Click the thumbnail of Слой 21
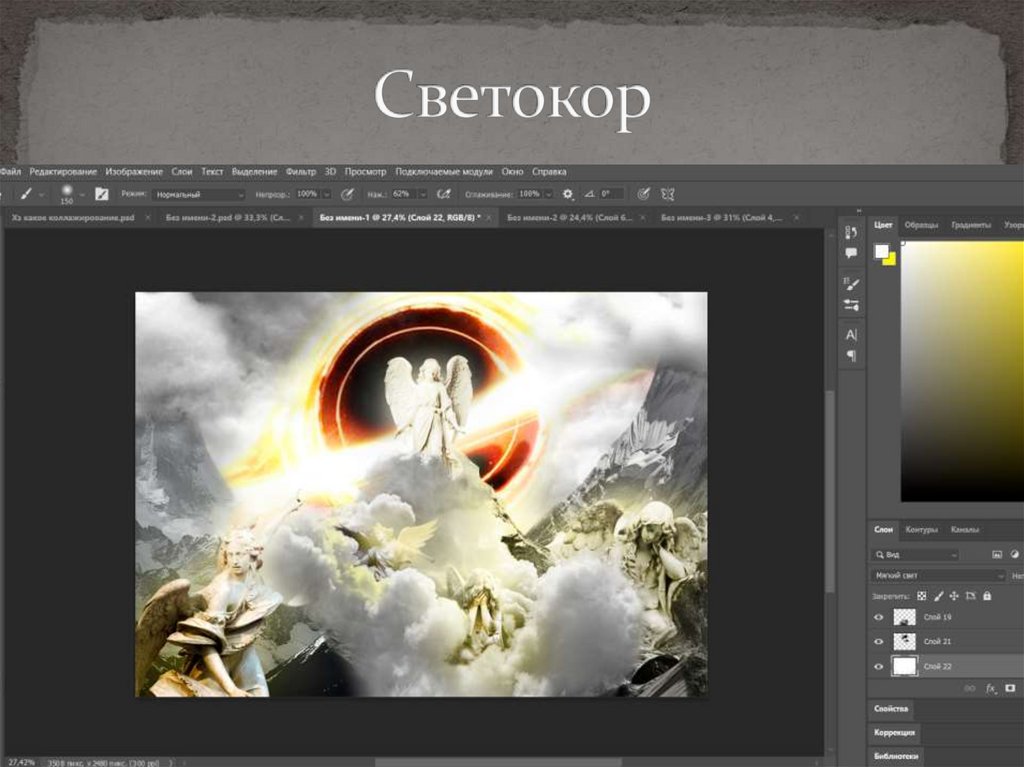 pyautogui.click(x=905, y=642)
